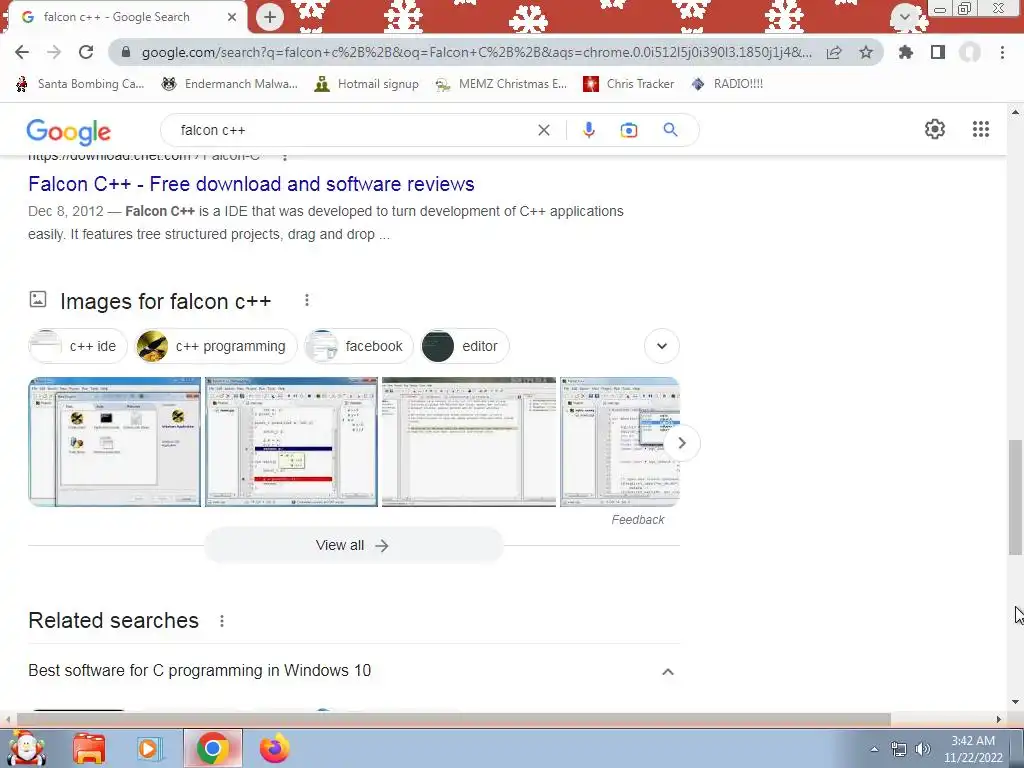
Task: Show next images with carousel arrow
Action: click(x=681, y=443)
